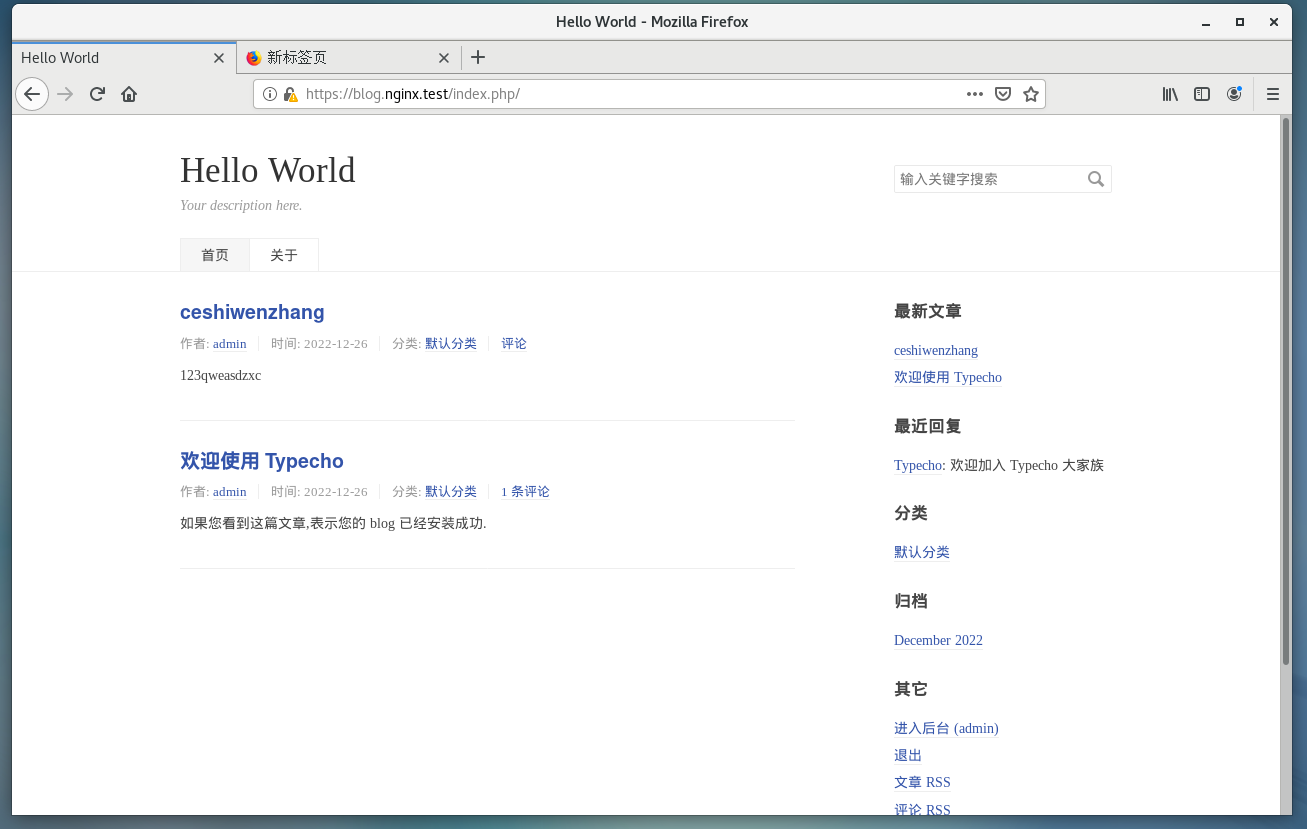Image resolution: width=1307 pixels, height=829 pixels.
Task: Click the forward arrow navigation button
Action: pyautogui.click(x=65, y=94)
